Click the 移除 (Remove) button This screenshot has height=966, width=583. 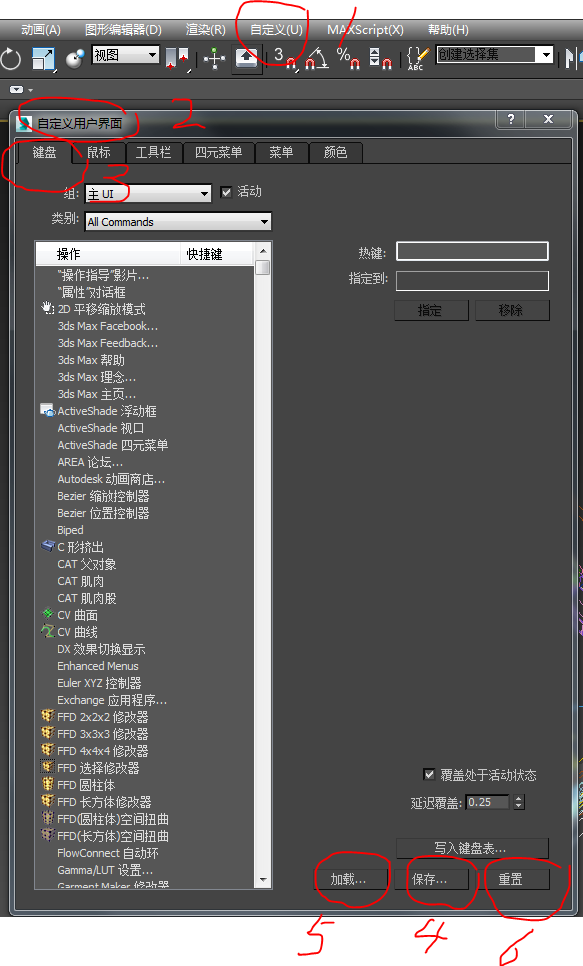[x=512, y=310]
